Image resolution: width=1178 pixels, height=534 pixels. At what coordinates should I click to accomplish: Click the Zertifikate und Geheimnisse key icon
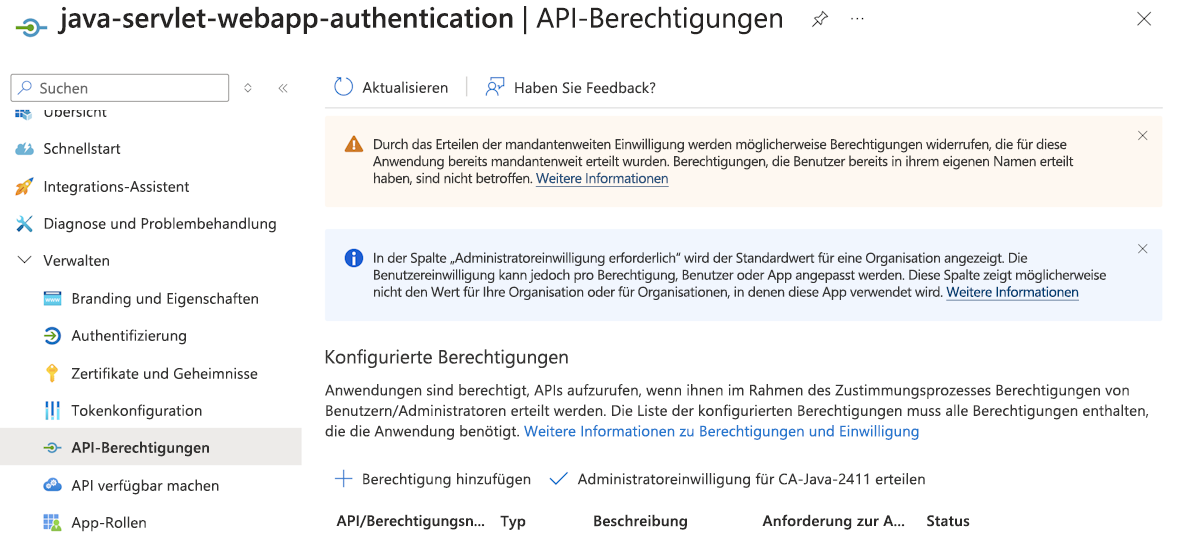coord(53,373)
